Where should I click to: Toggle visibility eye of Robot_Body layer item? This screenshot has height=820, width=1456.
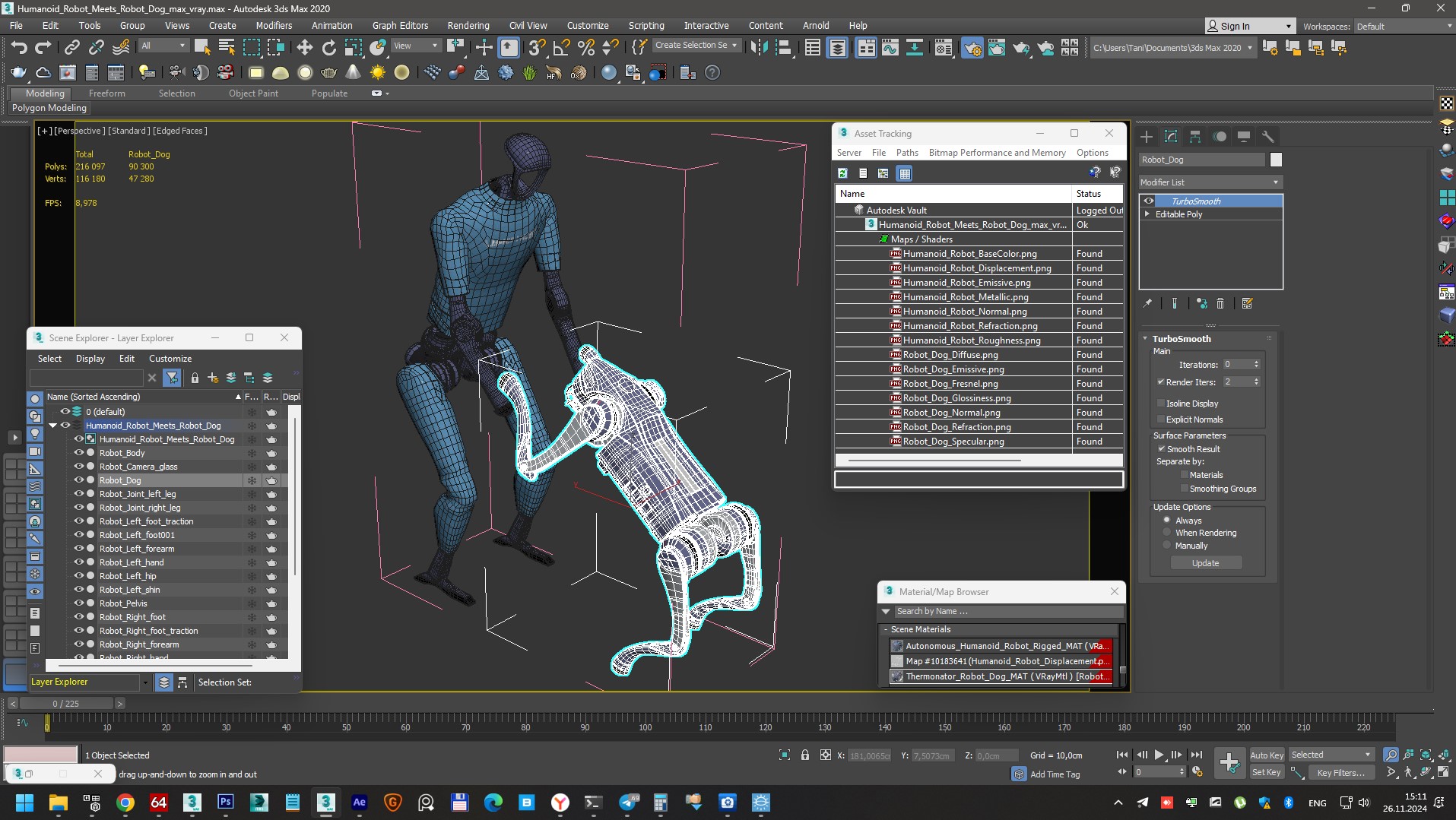click(78, 453)
